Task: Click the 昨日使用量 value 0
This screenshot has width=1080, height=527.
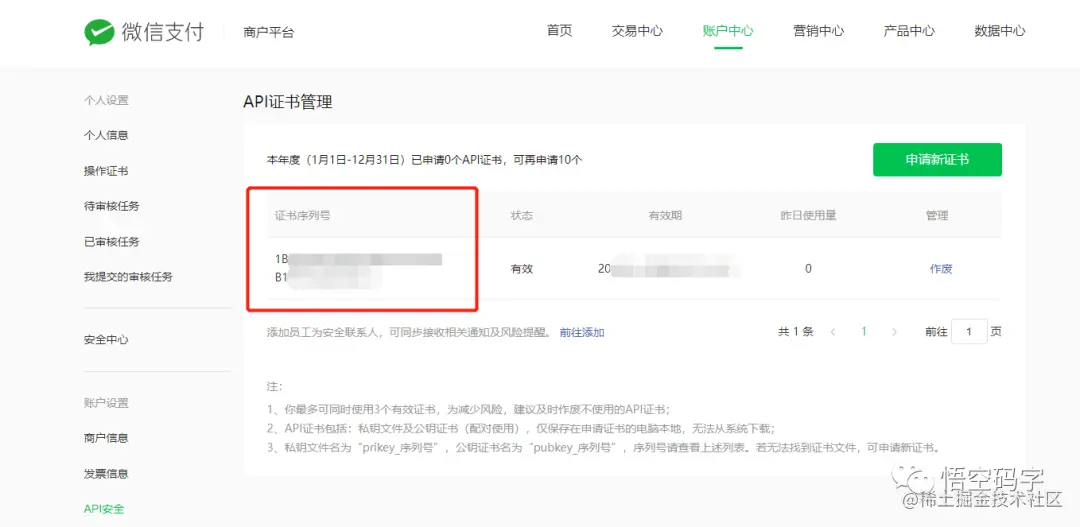Action: [x=808, y=269]
